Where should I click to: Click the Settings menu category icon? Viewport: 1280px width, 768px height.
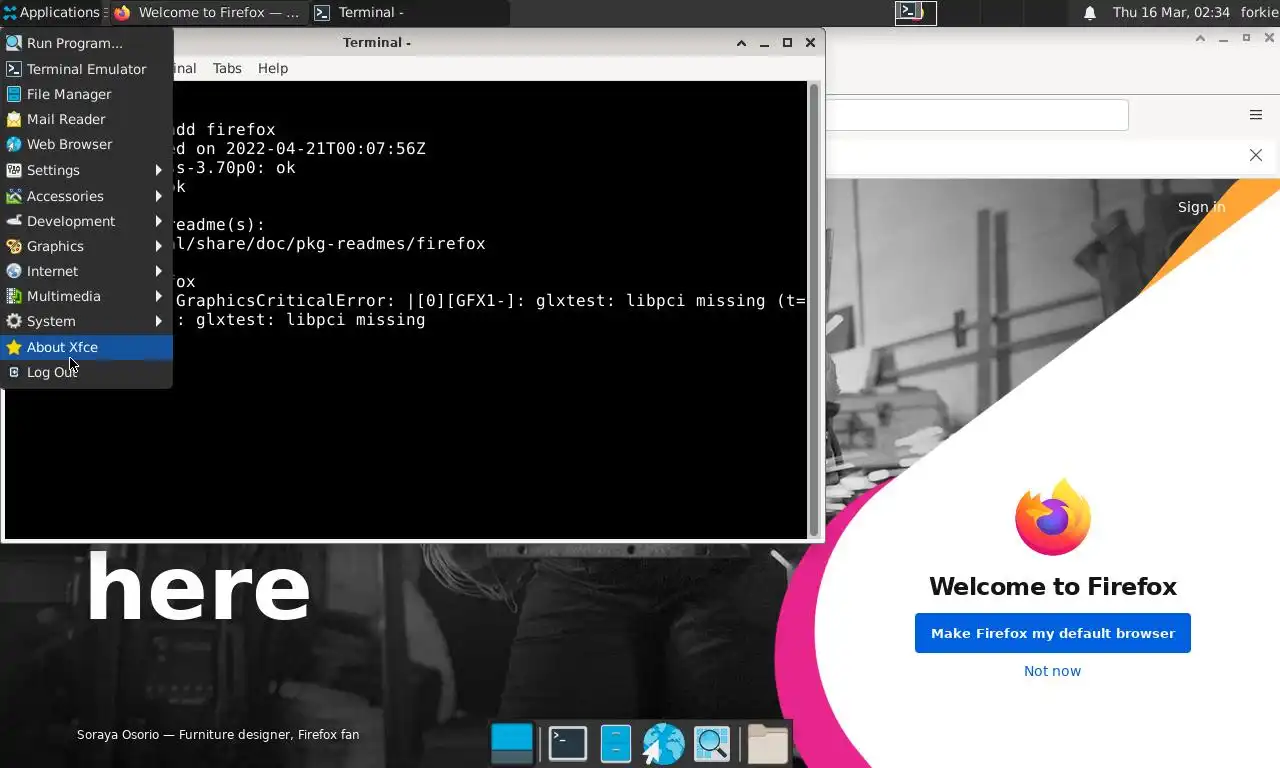click(14, 170)
